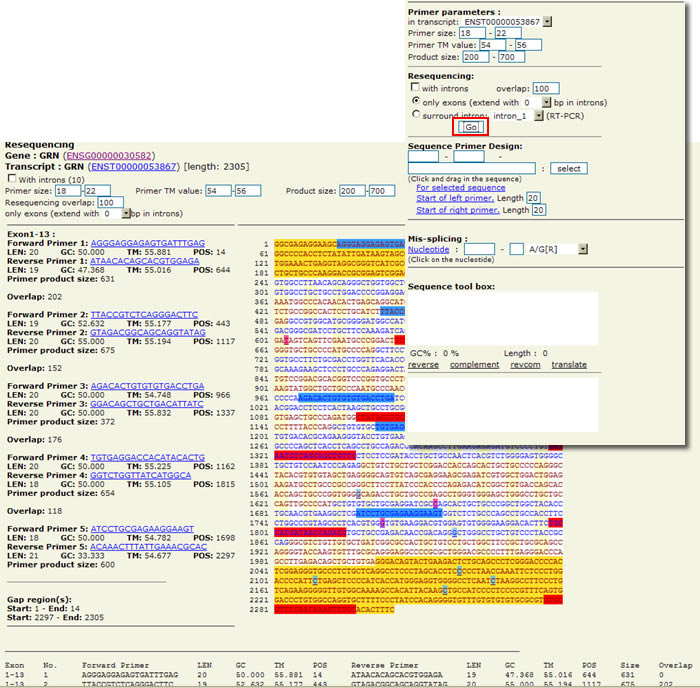Click the 'Resequencing overlap' field on the left
Viewport: 700px width, 688px height.
pyautogui.click(x=110, y=203)
